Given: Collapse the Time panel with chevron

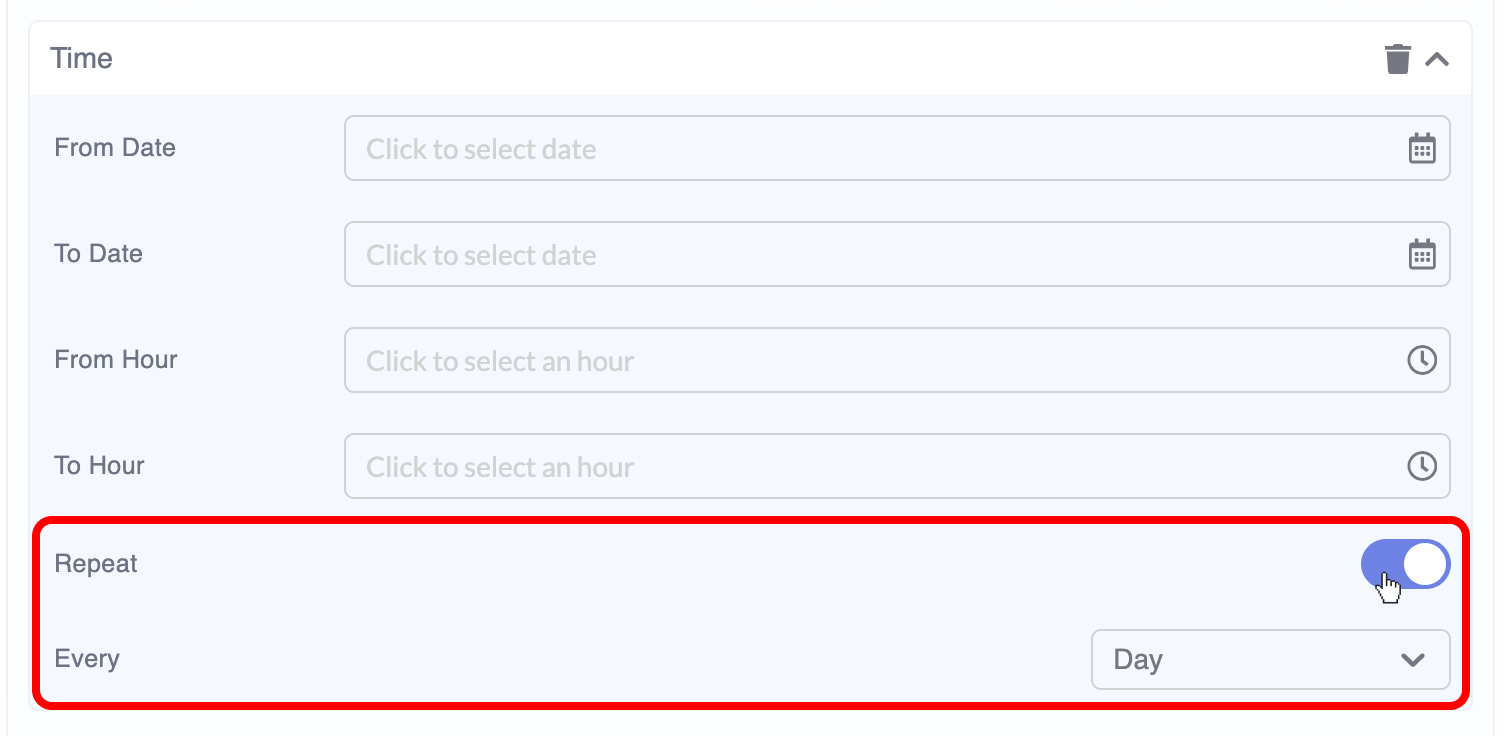Looking at the screenshot, I should (1437, 59).
